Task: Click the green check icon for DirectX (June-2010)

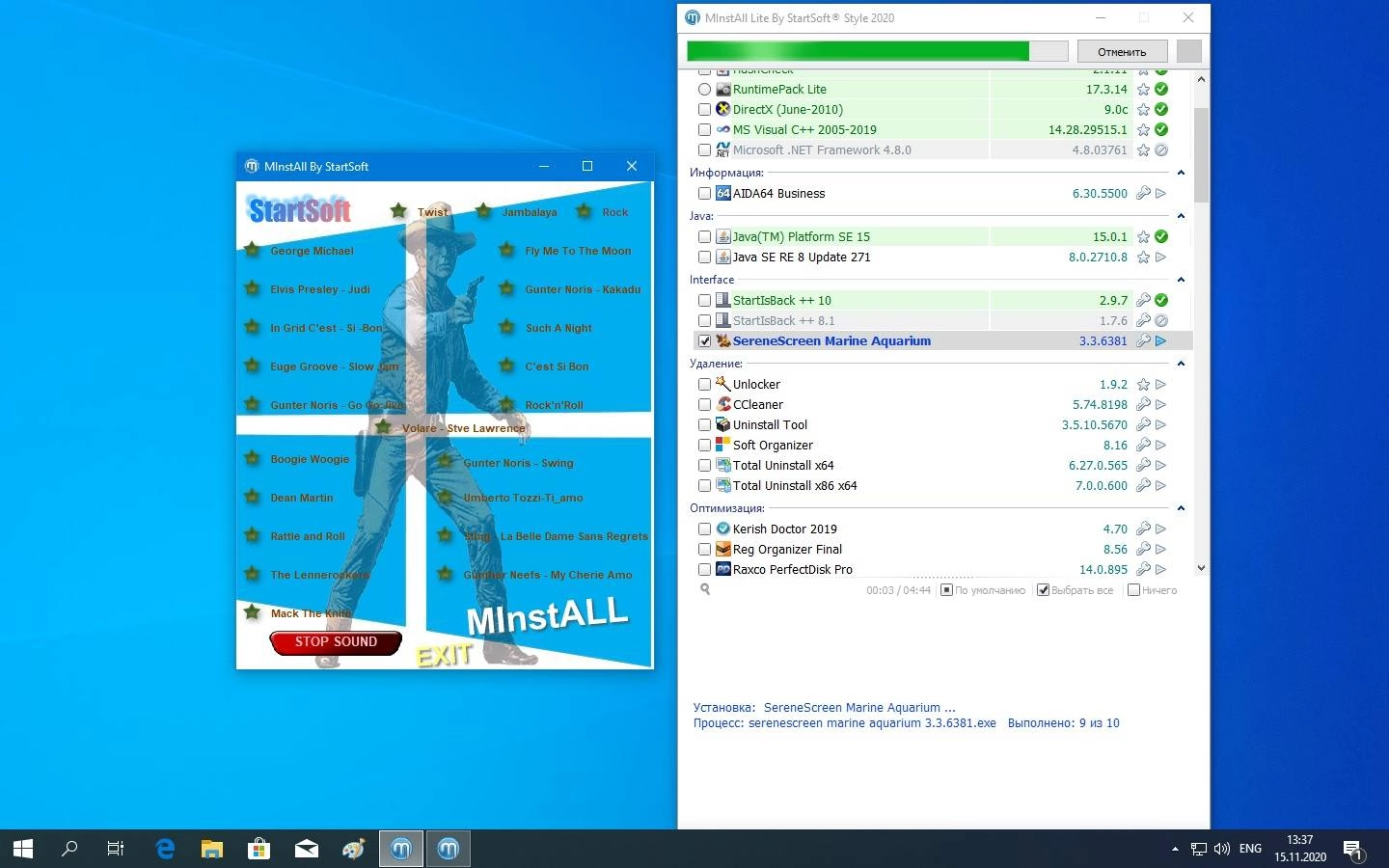Action: [x=1161, y=110]
